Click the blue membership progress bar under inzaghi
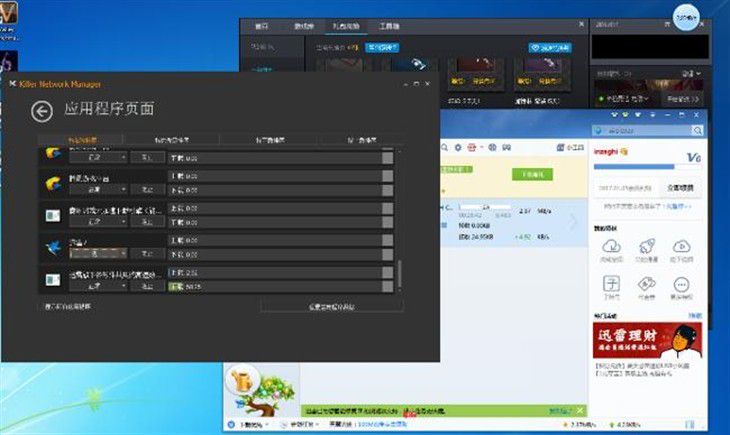Image resolution: width=730 pixels, height=435 pixels. click(x=647, y=166)
